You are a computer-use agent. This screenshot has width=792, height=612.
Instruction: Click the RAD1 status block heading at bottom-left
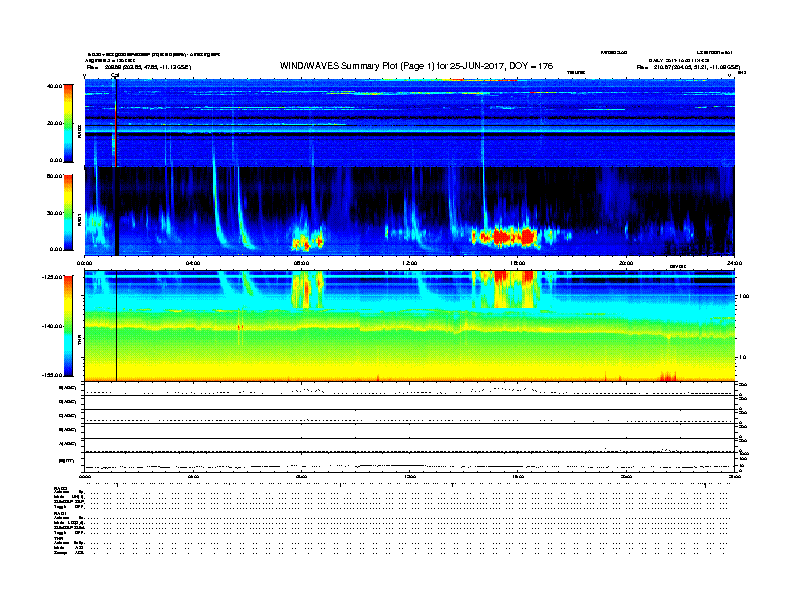tap(60, 513)
